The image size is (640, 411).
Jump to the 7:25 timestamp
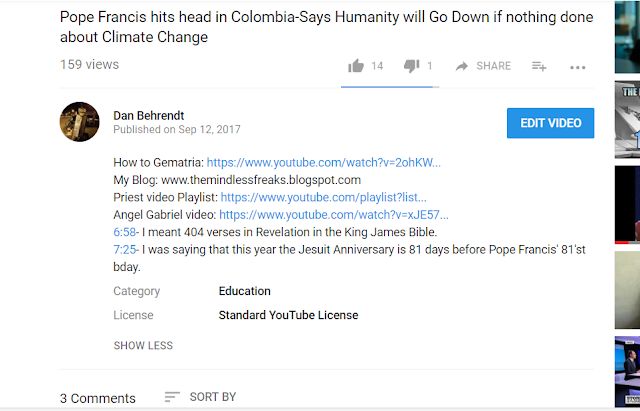point(124,249)
